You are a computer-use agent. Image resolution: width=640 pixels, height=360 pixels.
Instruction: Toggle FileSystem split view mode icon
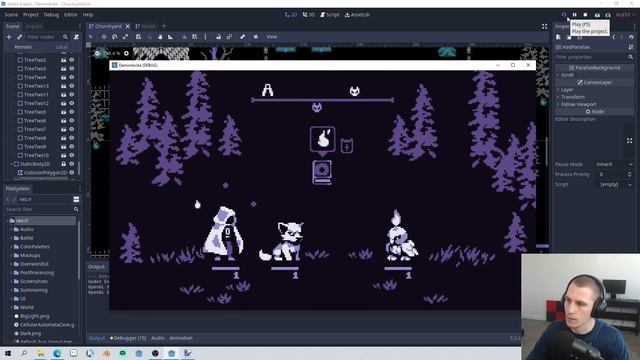coord(76,199)
